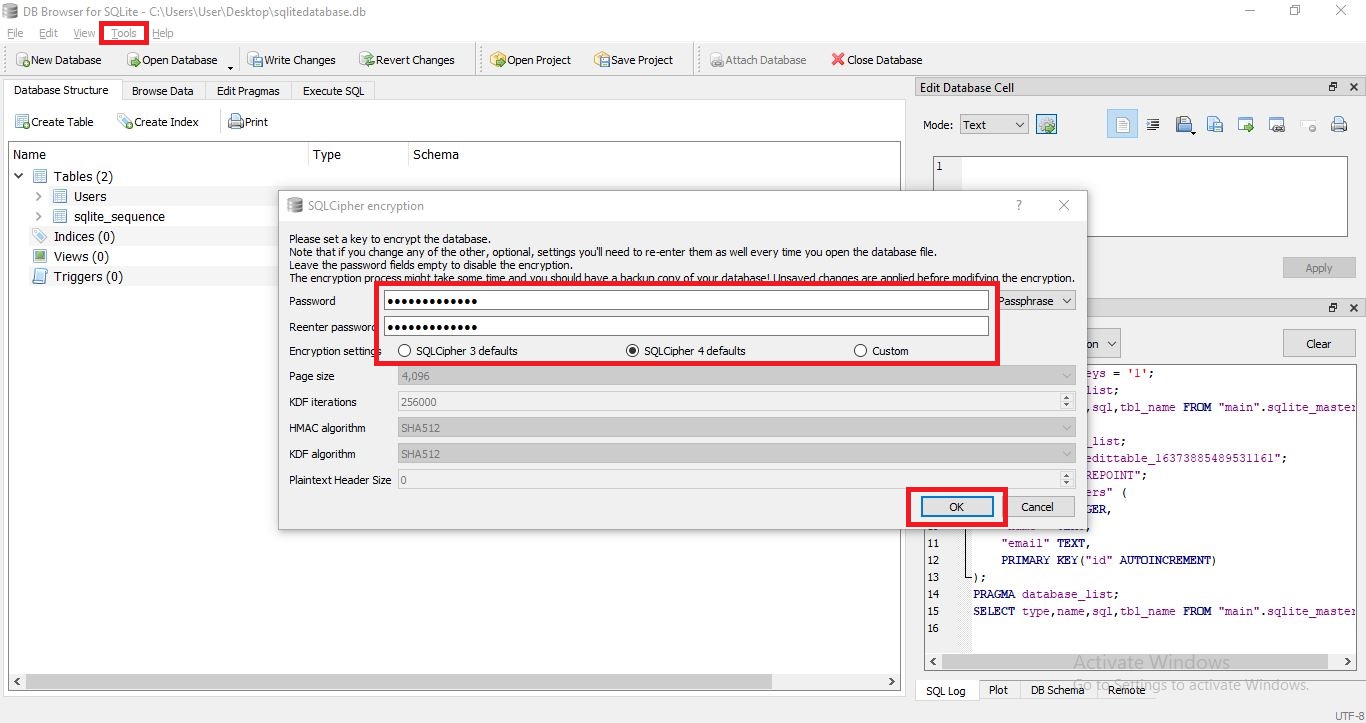Click the Triggers icon in tree

40,276
